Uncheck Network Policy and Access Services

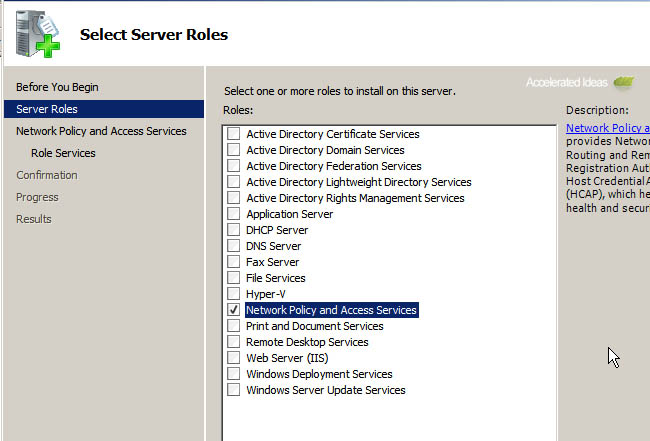(x=233, y=310)
